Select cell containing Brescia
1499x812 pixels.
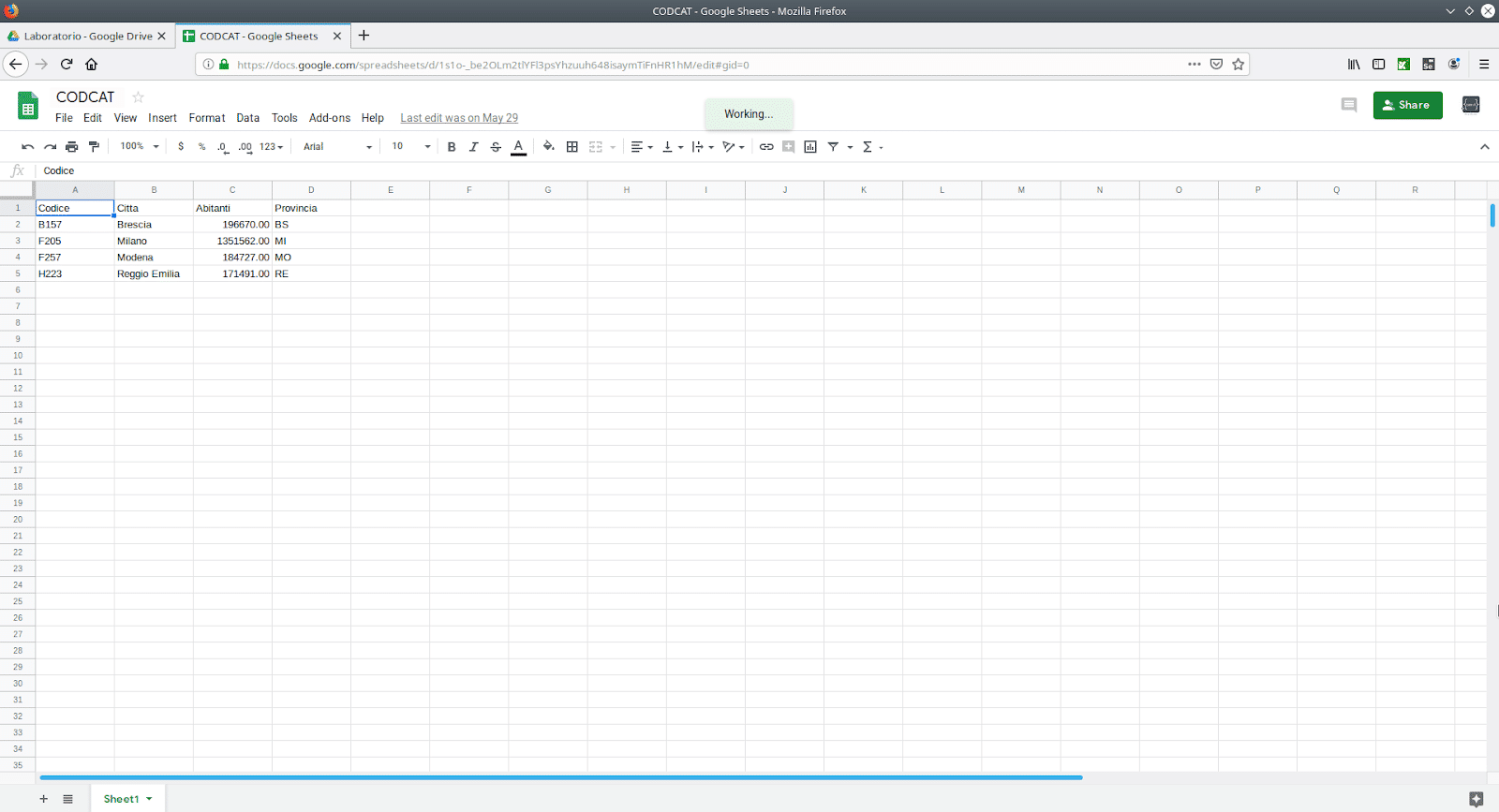click(x=154, y=225)
